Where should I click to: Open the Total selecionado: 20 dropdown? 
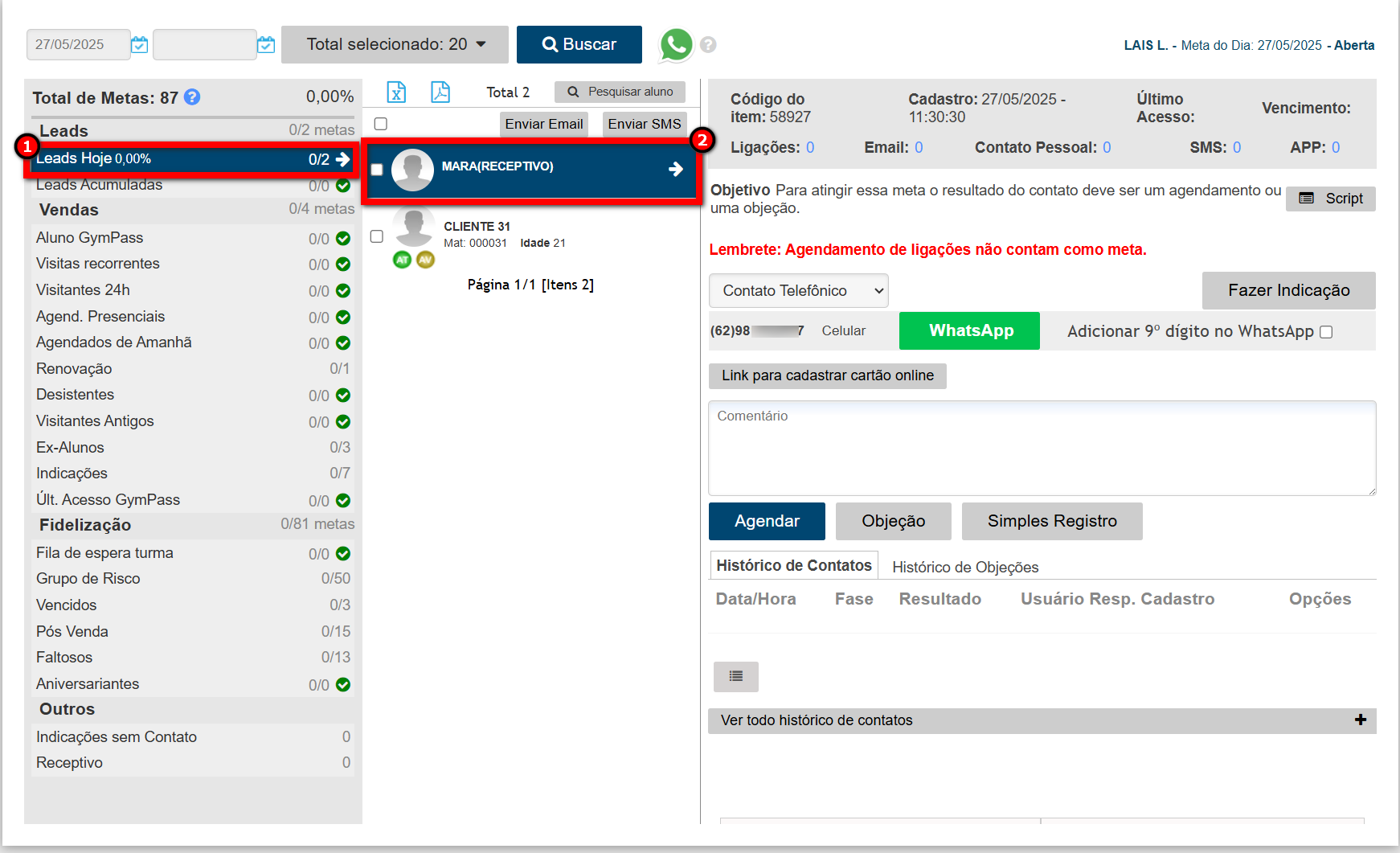click(x=395, y=45)
